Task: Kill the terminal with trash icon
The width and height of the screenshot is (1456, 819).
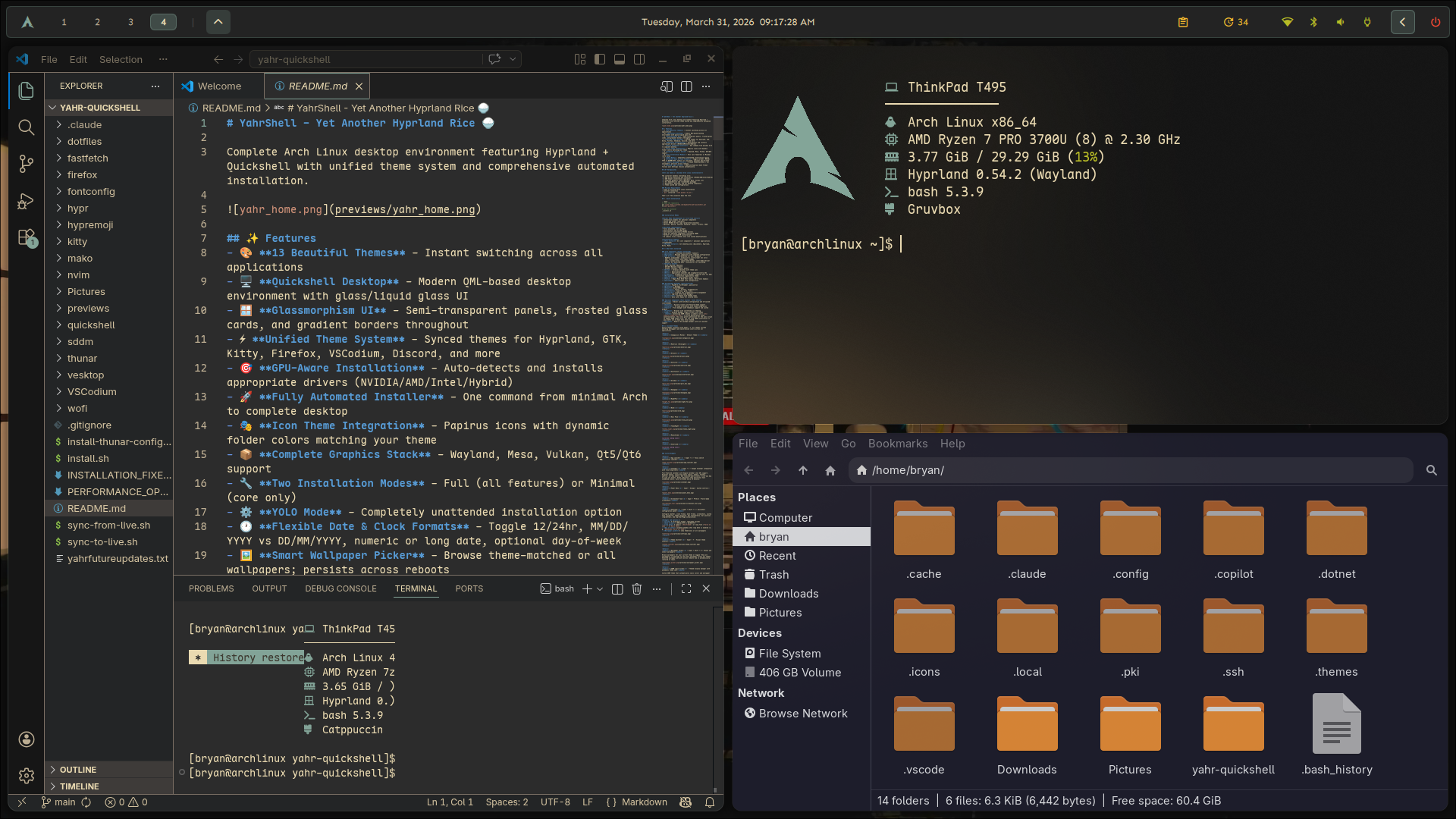Action: [x=637, y=588]
